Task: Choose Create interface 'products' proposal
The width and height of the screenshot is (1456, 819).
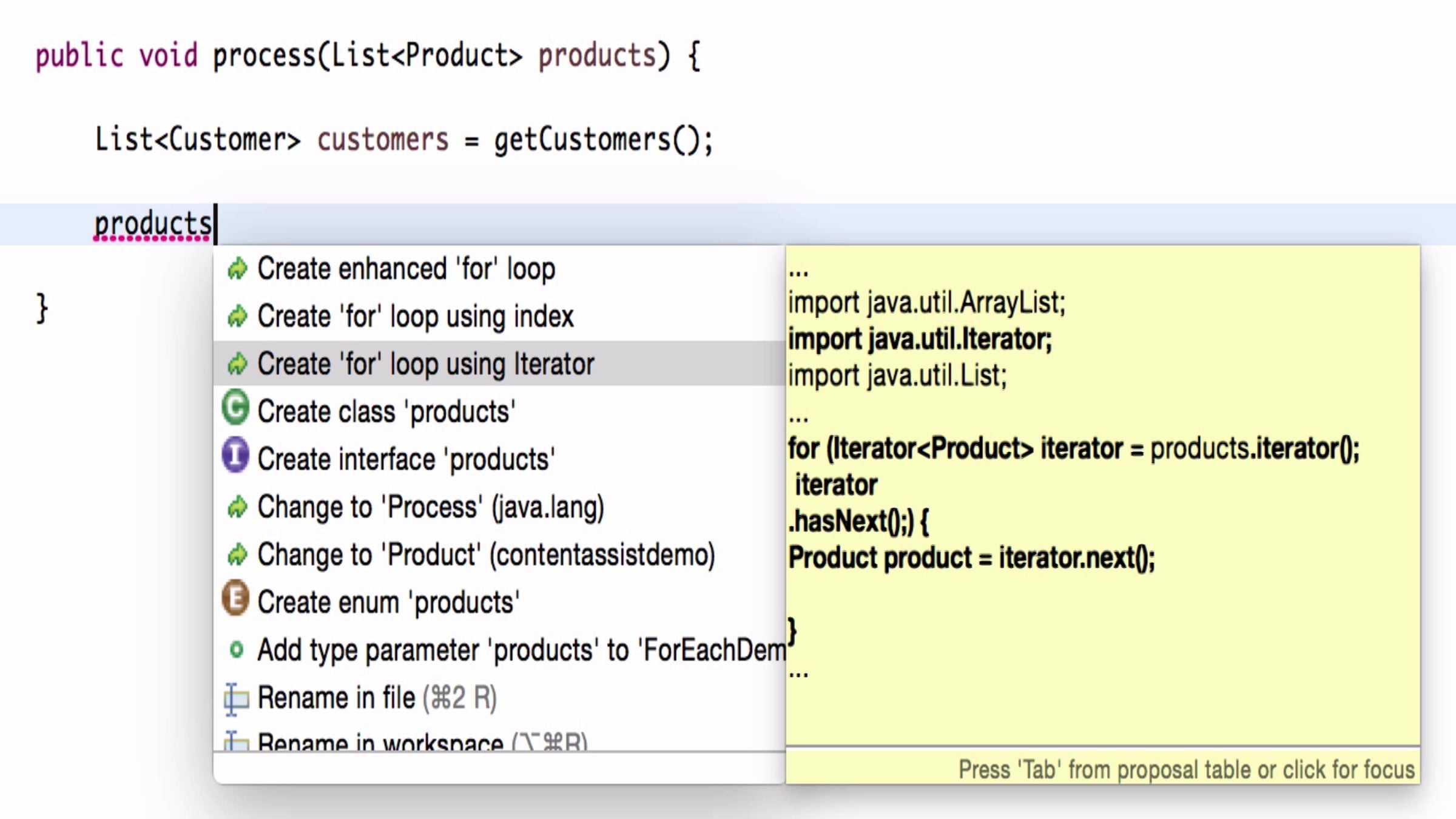Action: click(406, 459)
